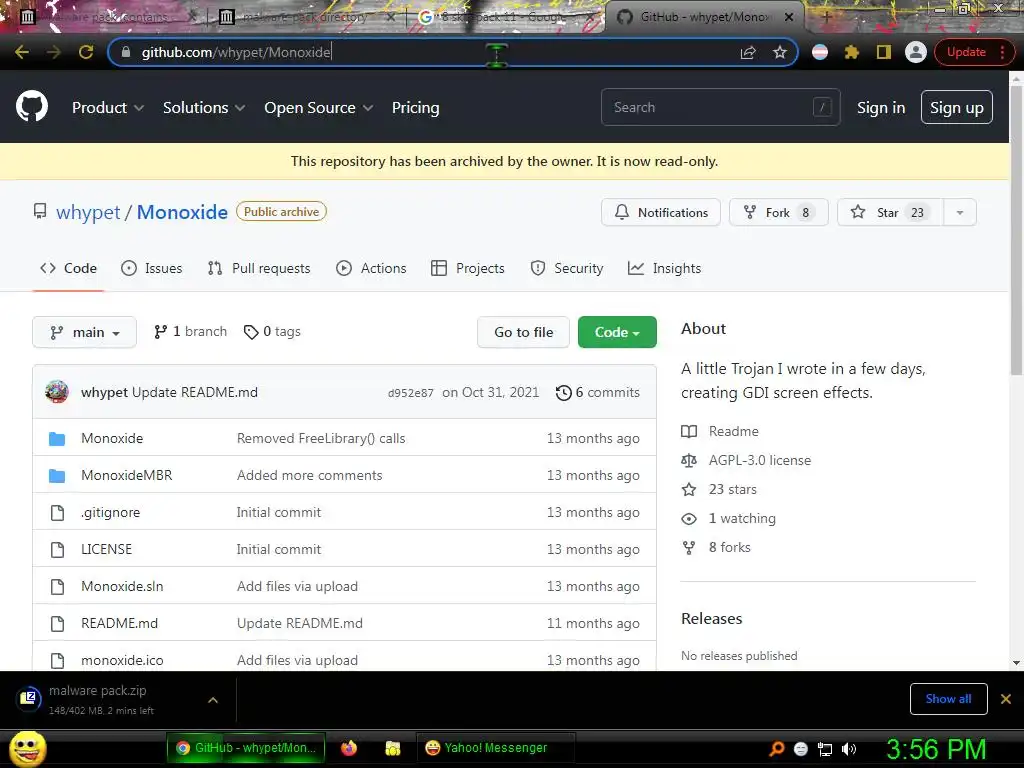Switch to the Code tab

pyautogui.click(x=68, y=268)
